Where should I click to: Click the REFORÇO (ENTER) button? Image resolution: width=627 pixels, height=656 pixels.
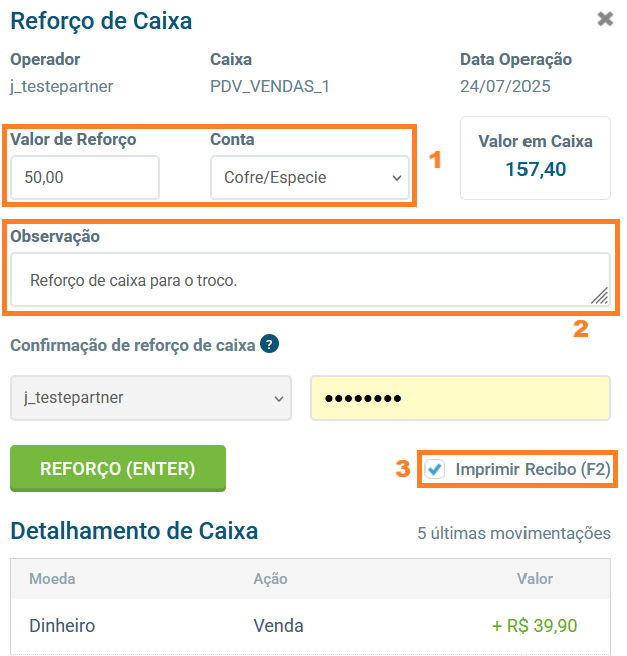(x=118, y=468)
